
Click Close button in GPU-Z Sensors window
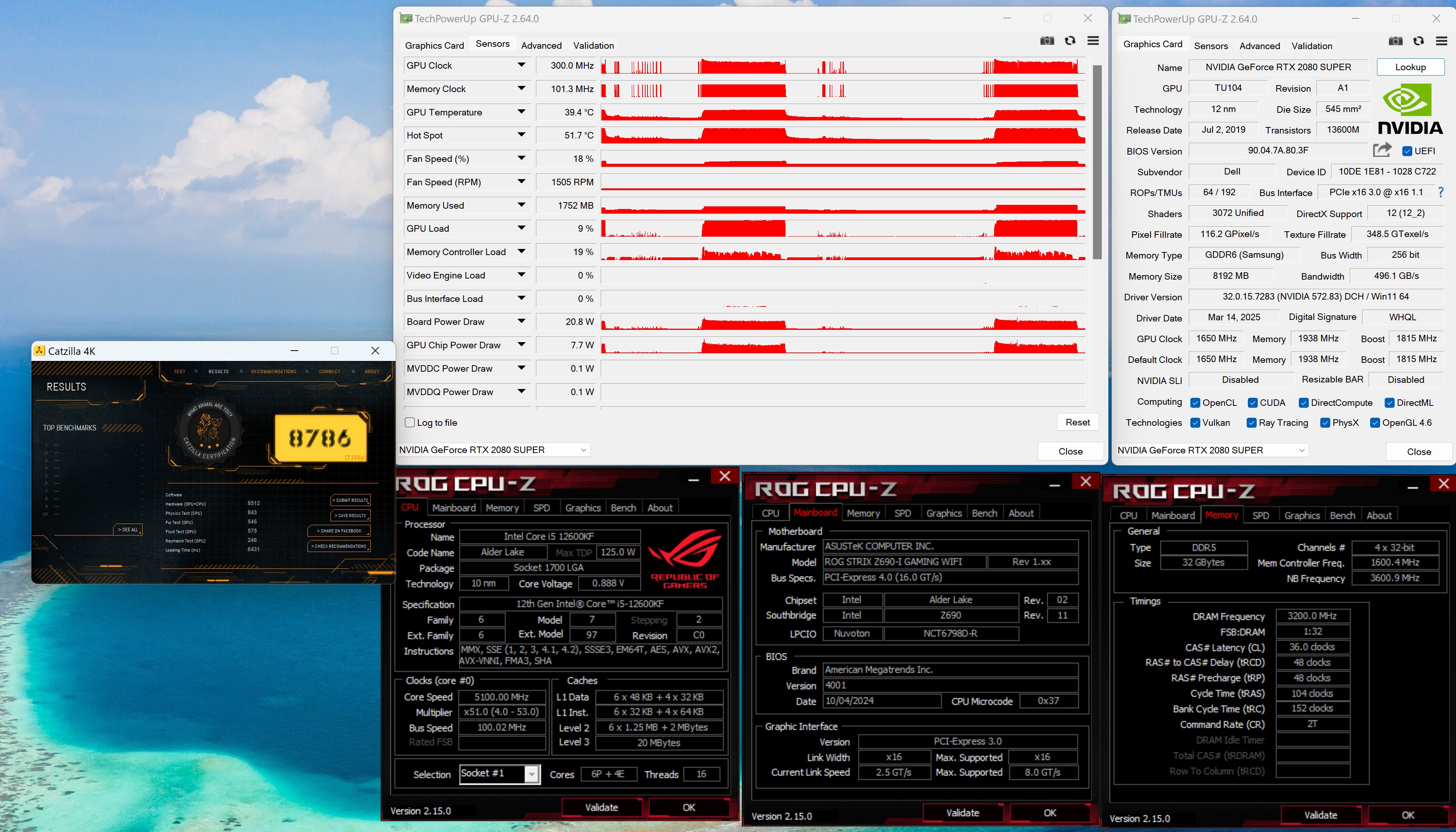(x=1070, y=451)
